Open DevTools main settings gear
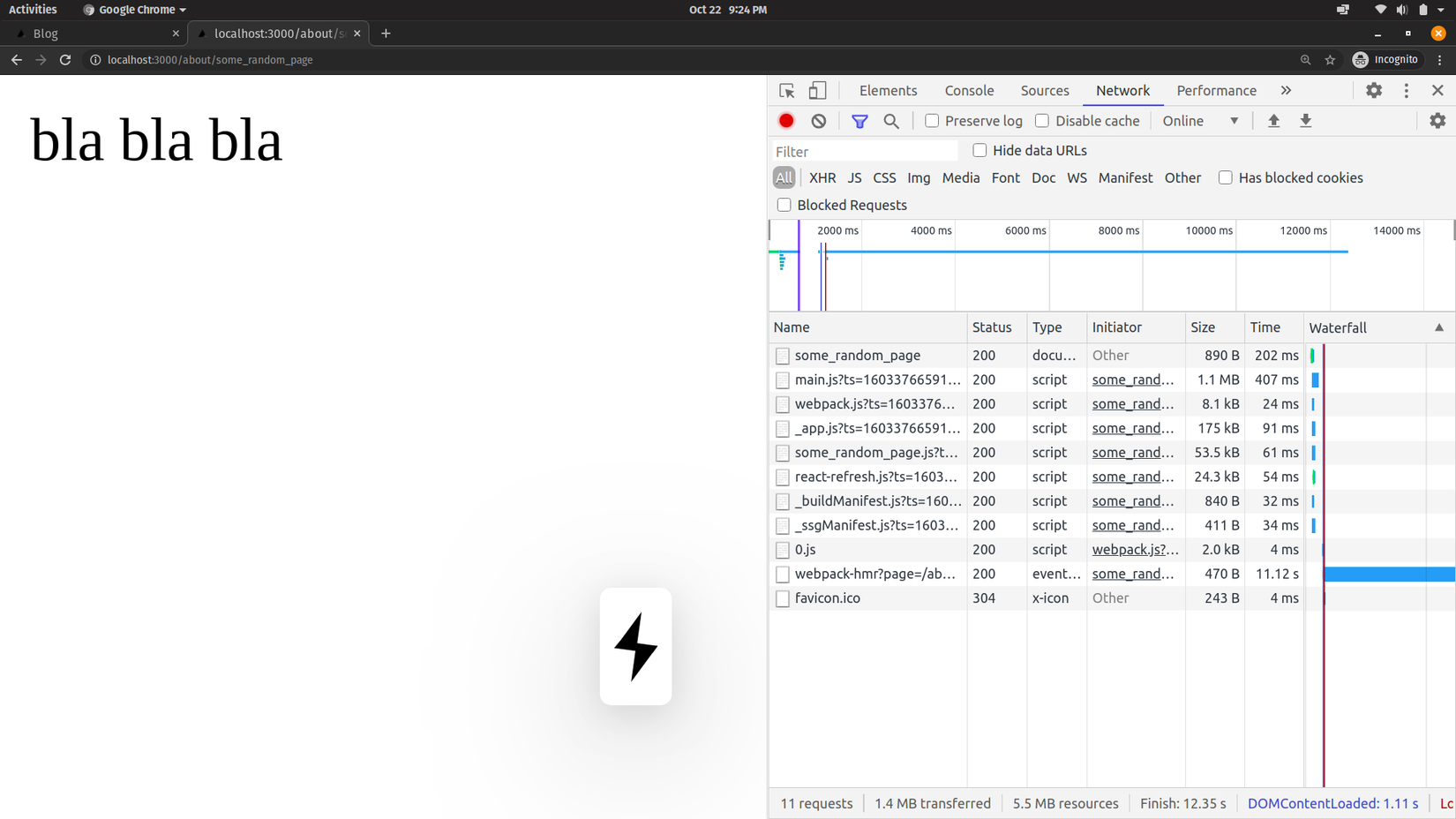Viewport: 1456px width, 819px height. tap(1374, 91)
